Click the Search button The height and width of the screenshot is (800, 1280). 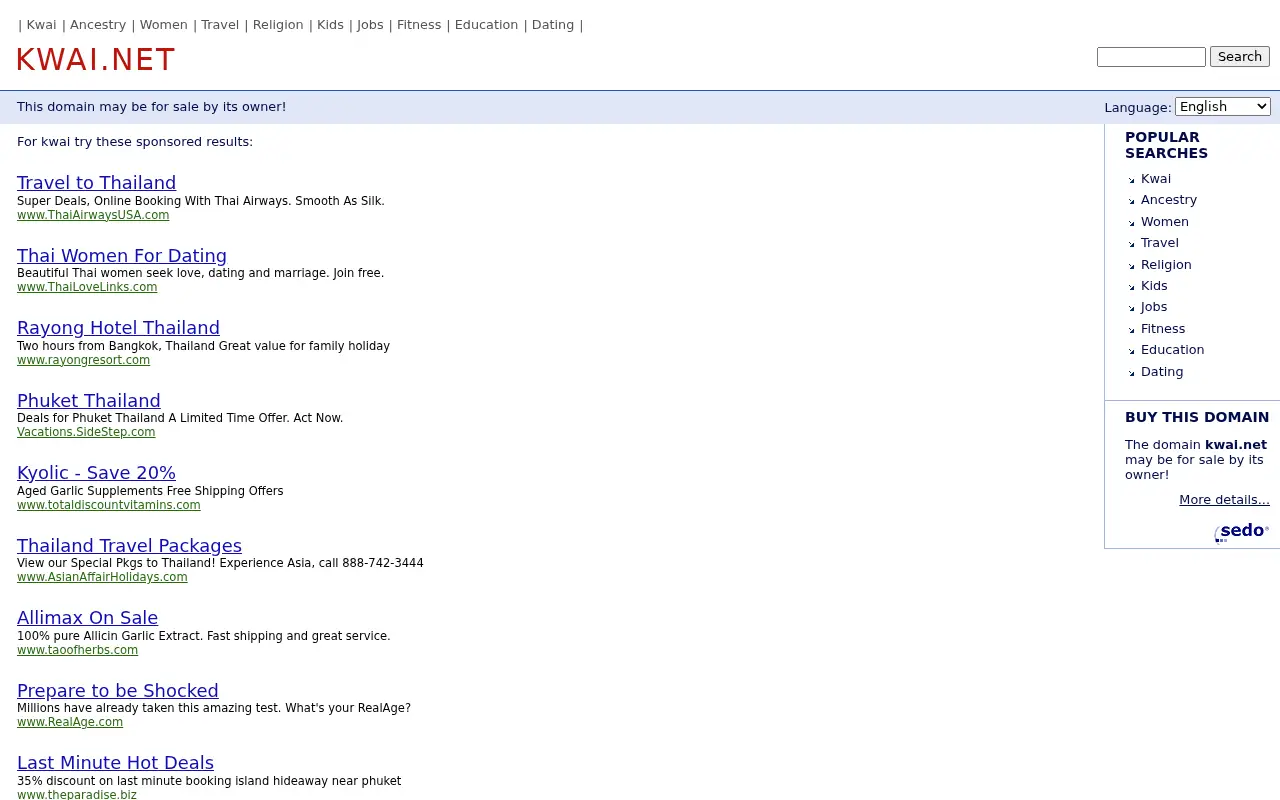[1240, 57]
